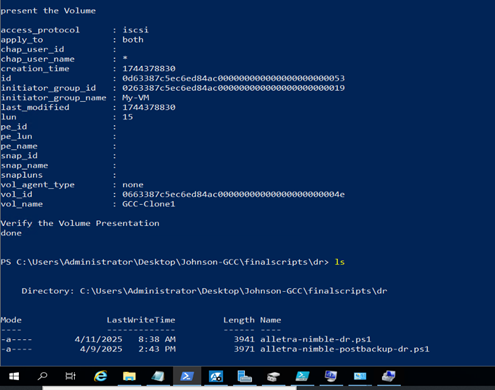Click the LastWriteTime column header
Screen dimensions: 495x390
[141, 320]
